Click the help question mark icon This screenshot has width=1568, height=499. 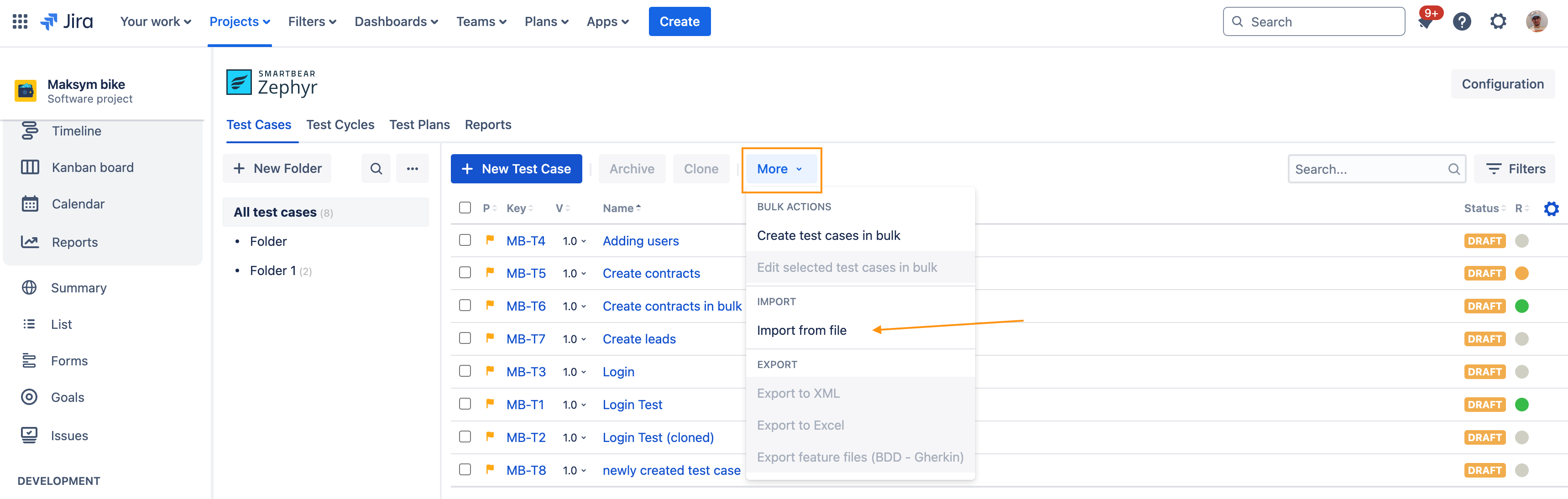[1462, 22]
